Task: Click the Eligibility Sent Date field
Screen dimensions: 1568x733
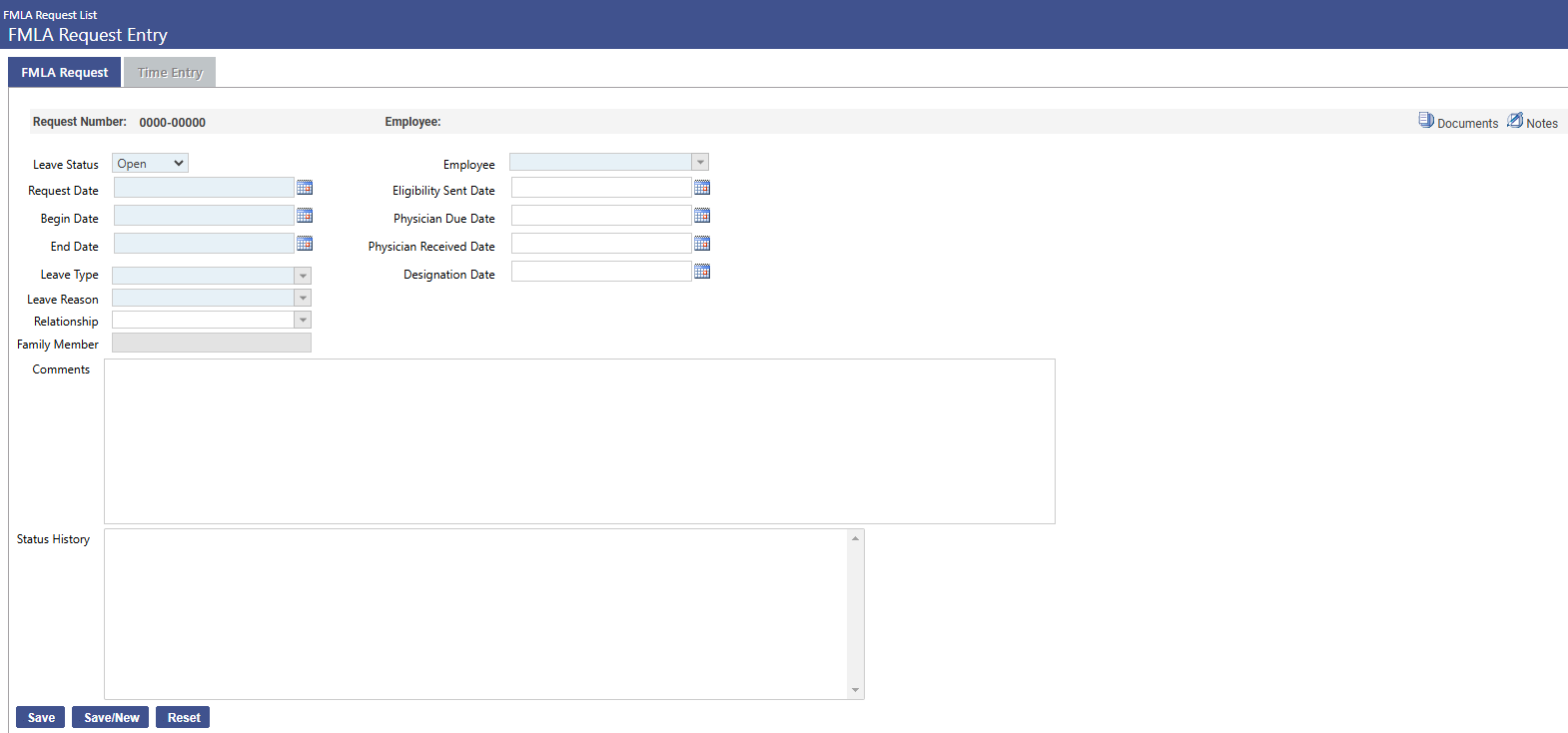Action: coord(601,188)
